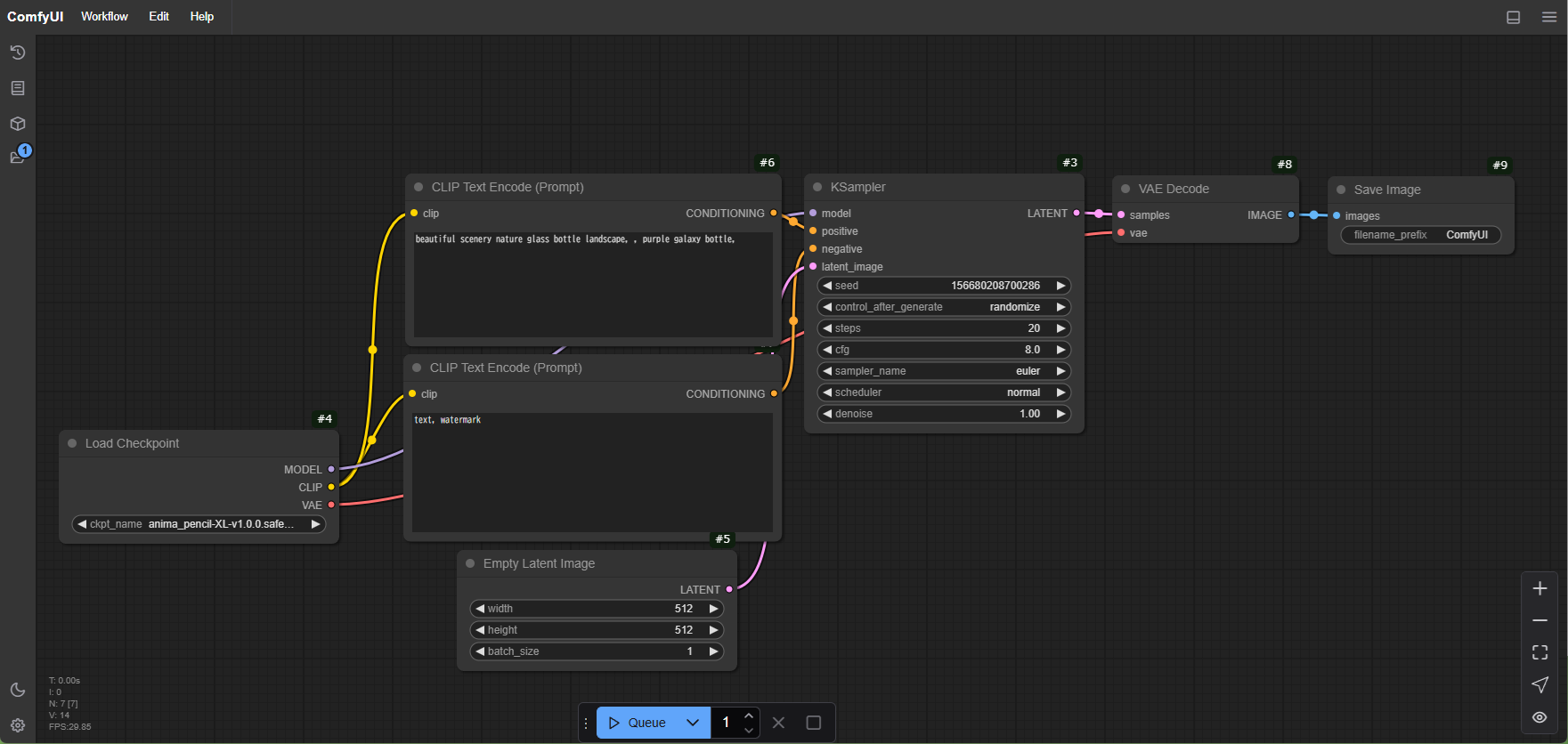Increase width value in Empty Latent Image
The height and width of the screenshot is (744, 1568).
coord(713,609)
